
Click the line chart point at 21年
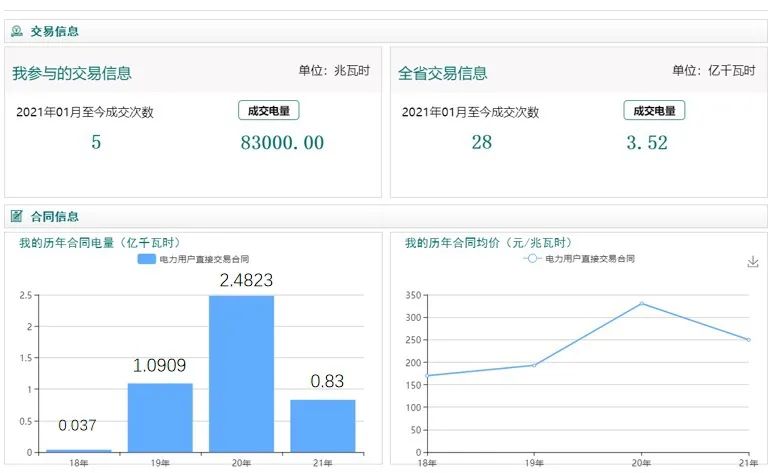click(x=749, y=340)
